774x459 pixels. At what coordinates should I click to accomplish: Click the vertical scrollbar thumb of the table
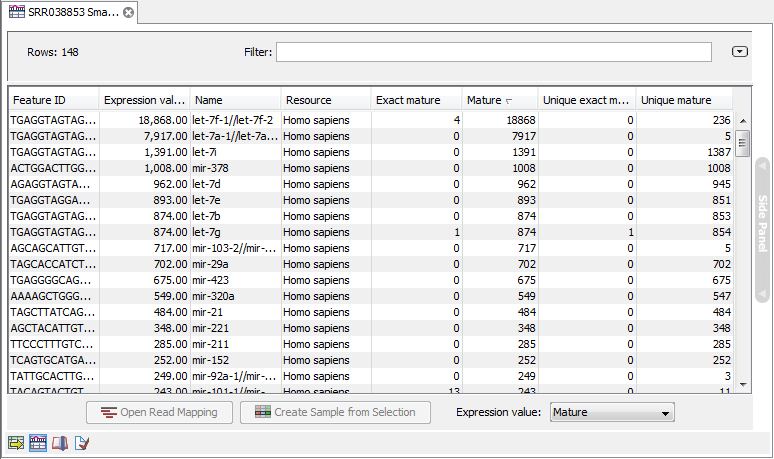(x=742, y=143)
